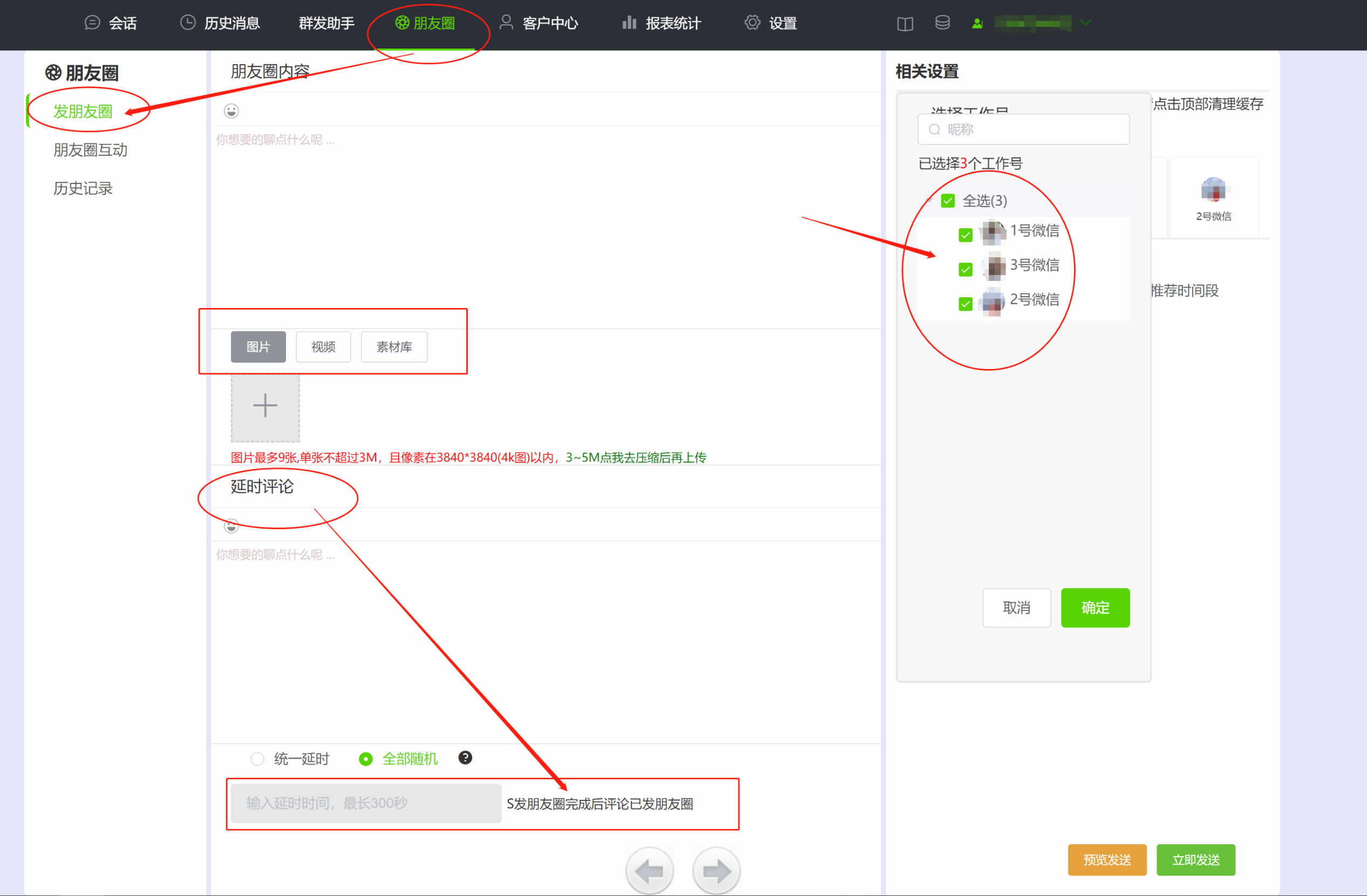Open the book-shaped icon in top bar
Image resolution: width=1367 pixels, height=896 pixels.
click(904, 24)
